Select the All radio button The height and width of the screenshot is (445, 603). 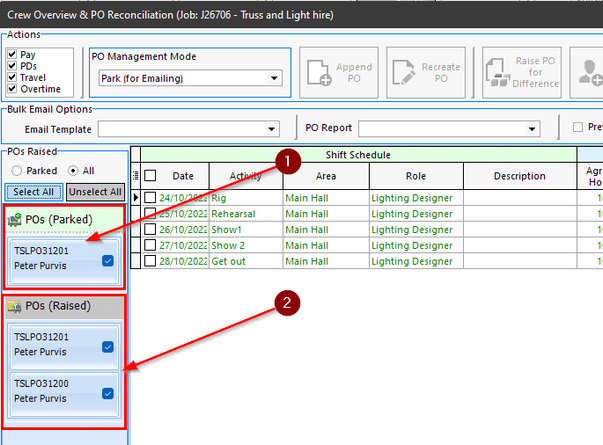74,171
